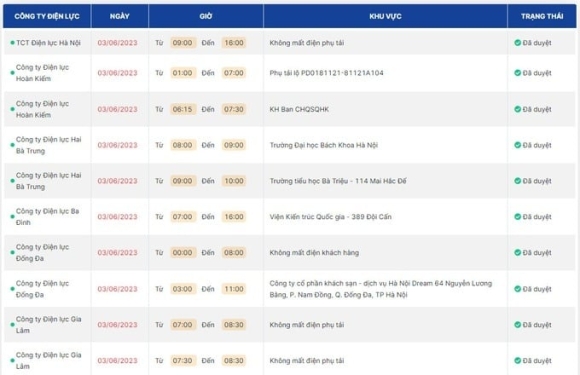Click start time 00:00 badge

(x=183, y=253)
